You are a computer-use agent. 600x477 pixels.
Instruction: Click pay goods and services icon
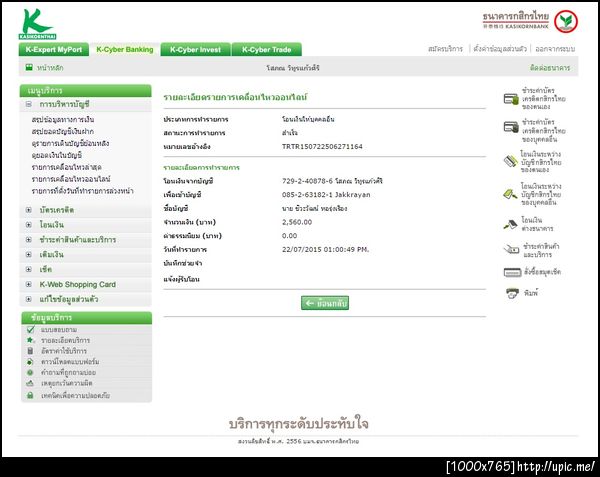pyautogui.click(x=511, y=249)
